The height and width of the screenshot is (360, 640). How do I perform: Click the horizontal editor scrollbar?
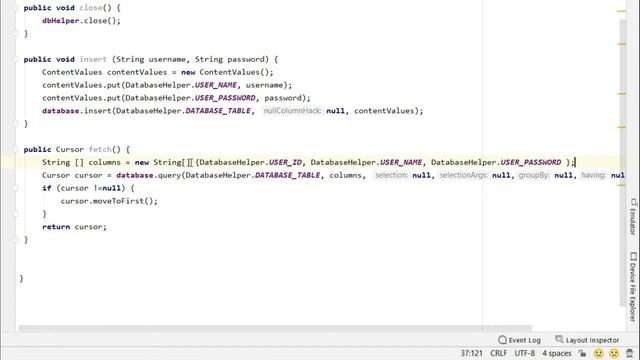pos(275,328)
